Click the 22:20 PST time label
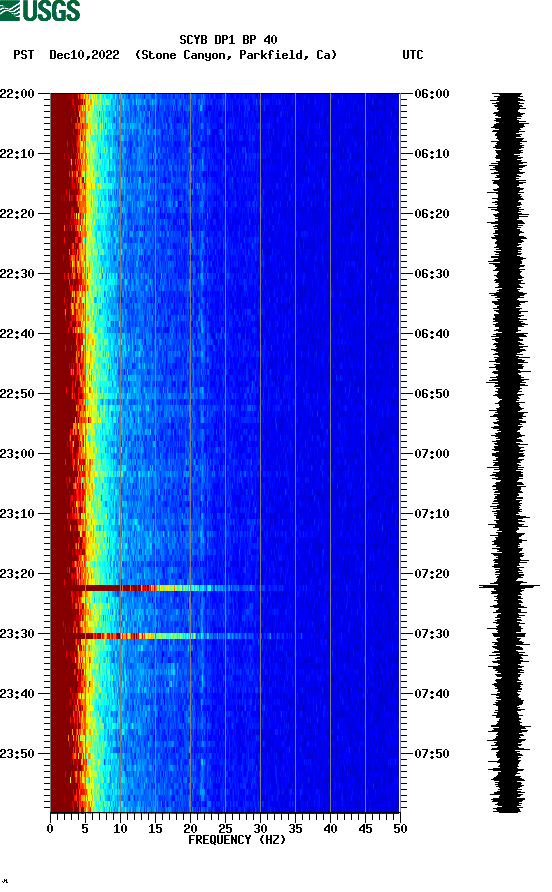Image resolution: width=552 pixels, height=892 pixels. [x=17, y=214]
